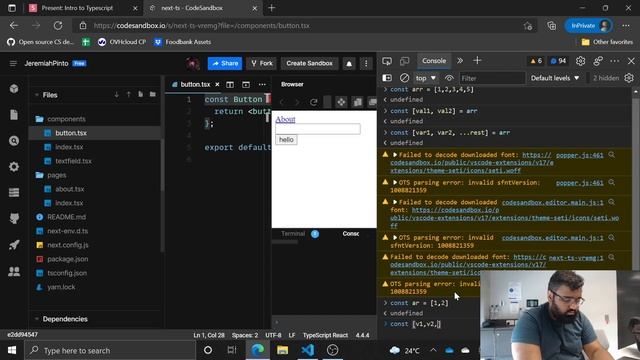
Task: Open the Live collaboration people icon
Action: [x=14, y=271]
